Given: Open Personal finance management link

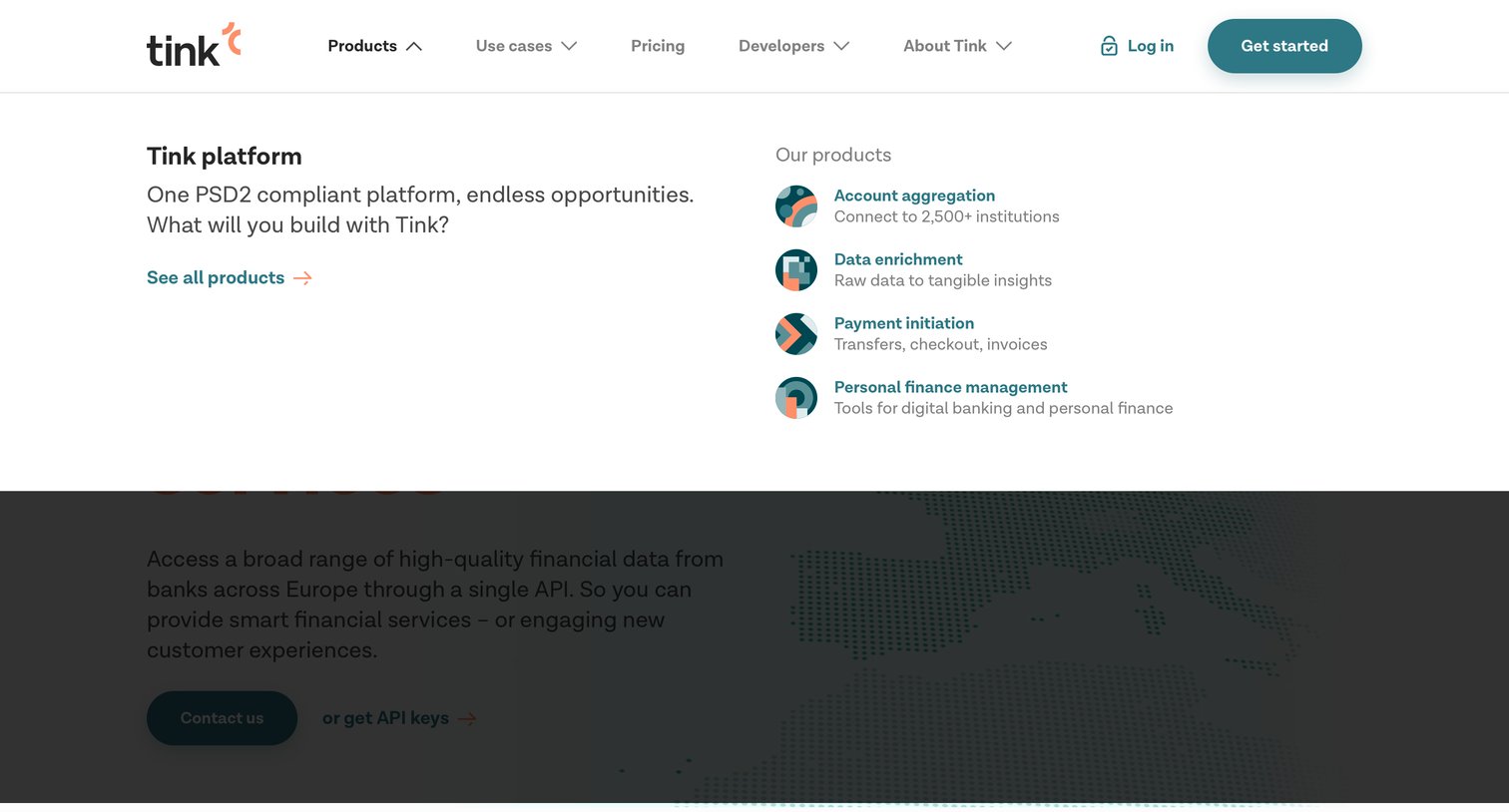Looking at the screenshot, I should coord(950,387).
